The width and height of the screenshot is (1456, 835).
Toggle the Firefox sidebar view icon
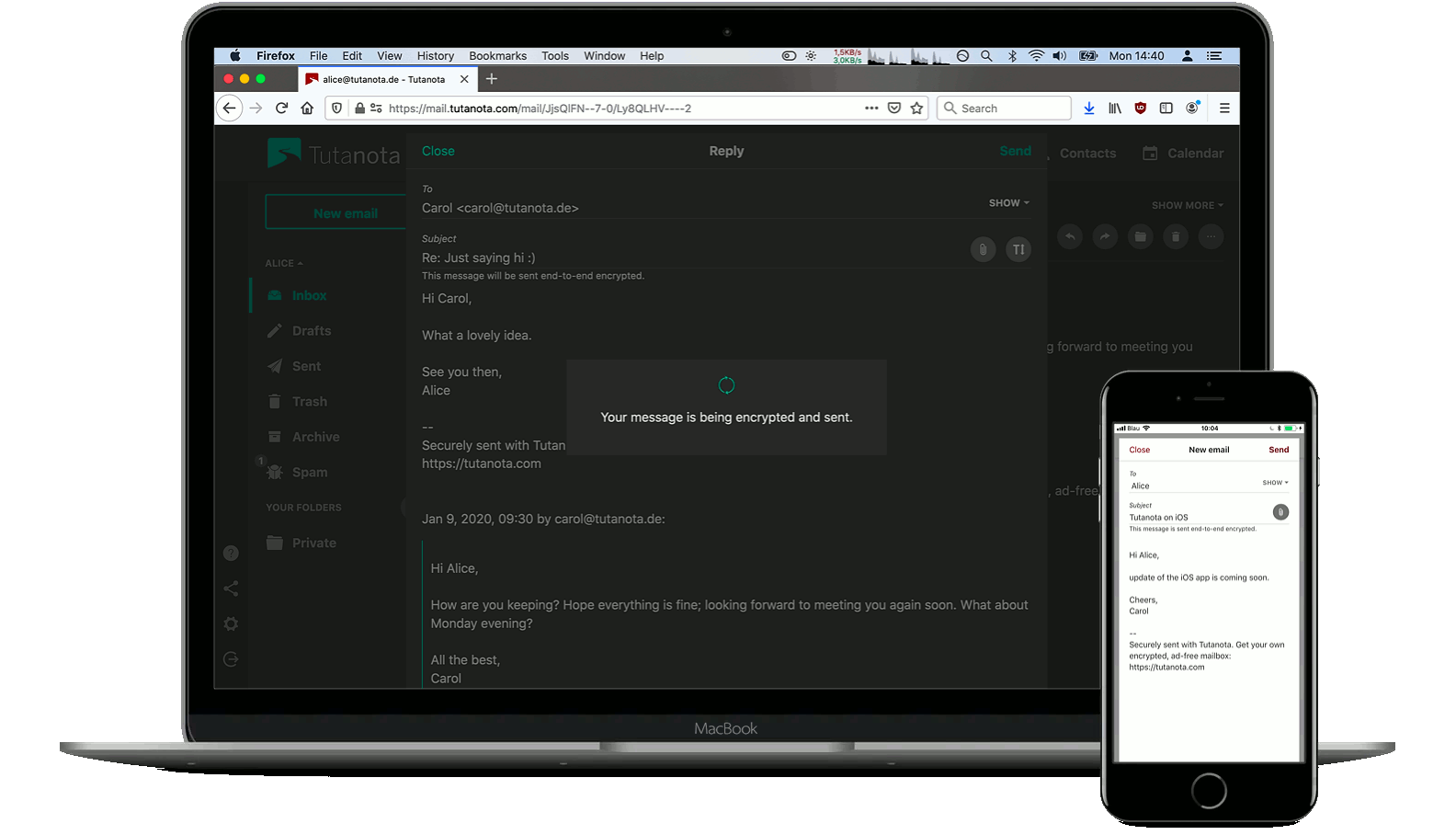(1166, 109)
